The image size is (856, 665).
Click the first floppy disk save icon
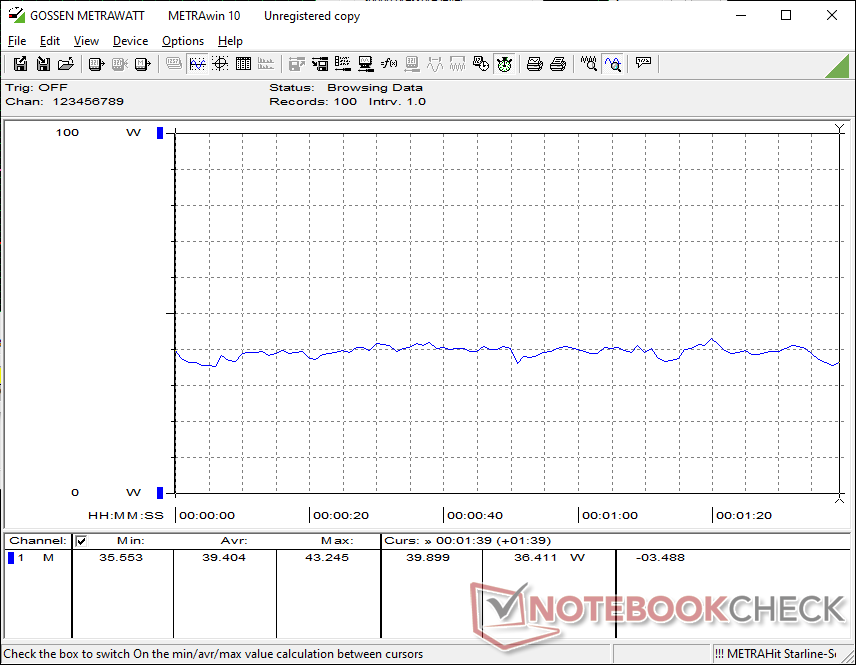(x=20, y=64)
